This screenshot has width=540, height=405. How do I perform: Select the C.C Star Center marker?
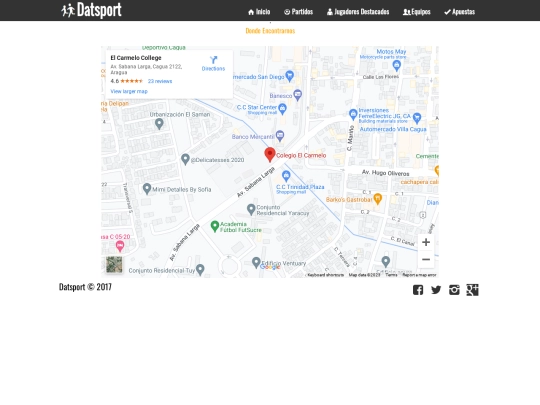282,108
